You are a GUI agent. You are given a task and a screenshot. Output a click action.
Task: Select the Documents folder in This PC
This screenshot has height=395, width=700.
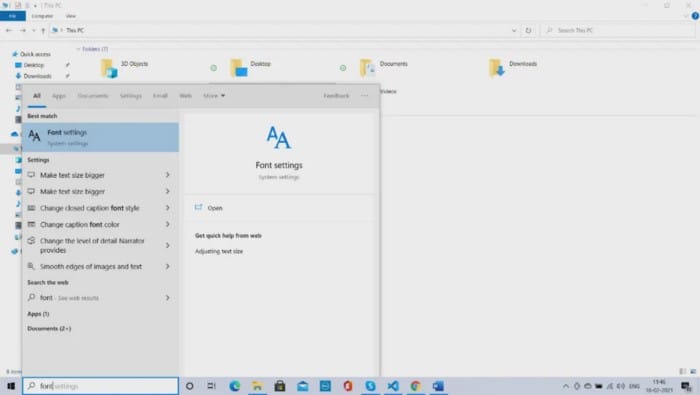click(x=384, y=68)
